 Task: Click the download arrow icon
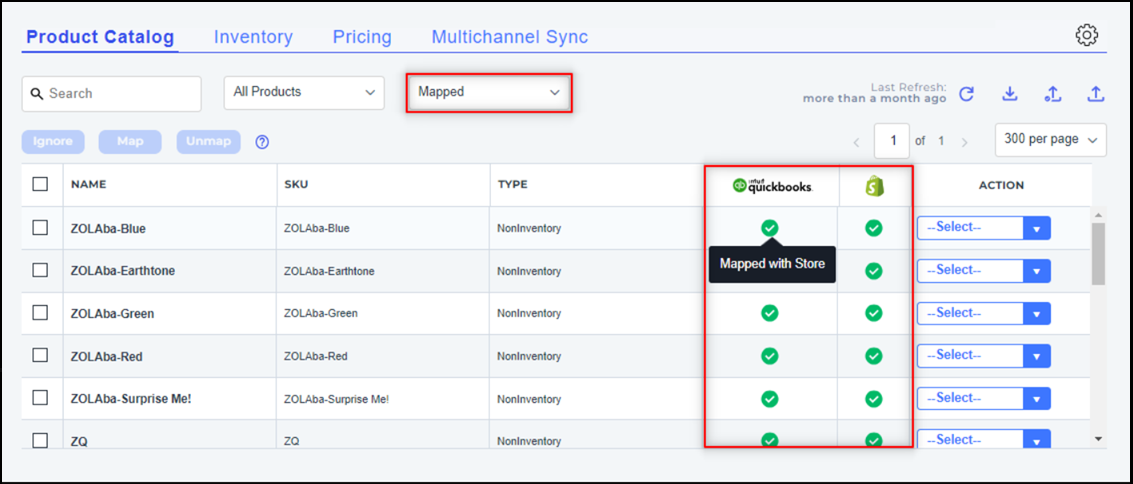point(1010,94)
